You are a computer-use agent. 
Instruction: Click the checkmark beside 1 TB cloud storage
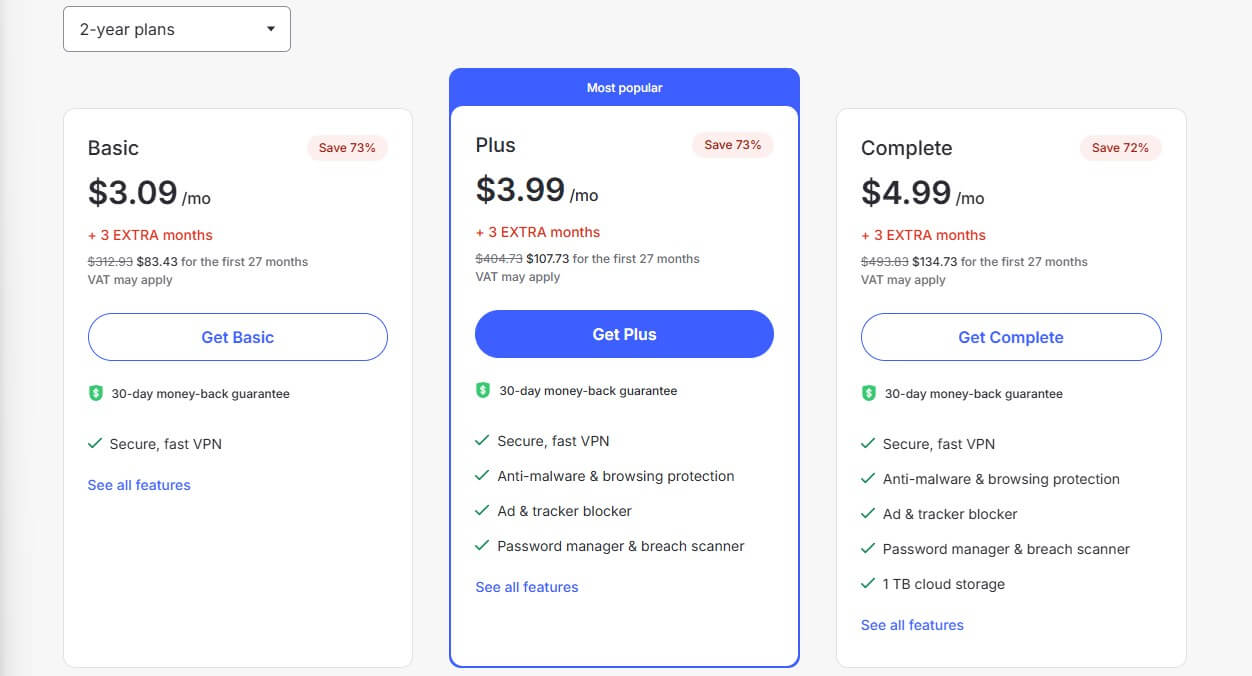click(x=868, y=584)
